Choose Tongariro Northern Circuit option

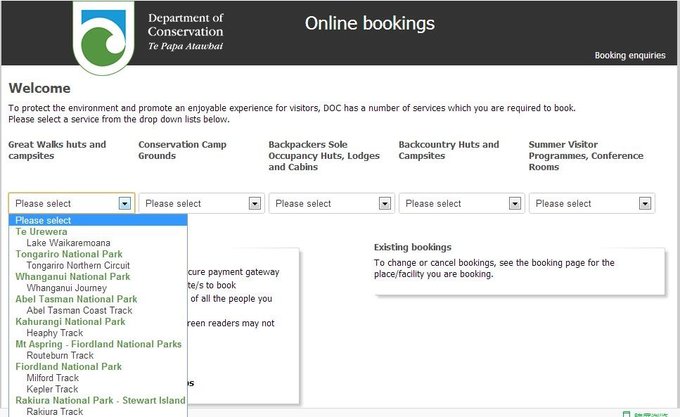click(x=78, y=266)
